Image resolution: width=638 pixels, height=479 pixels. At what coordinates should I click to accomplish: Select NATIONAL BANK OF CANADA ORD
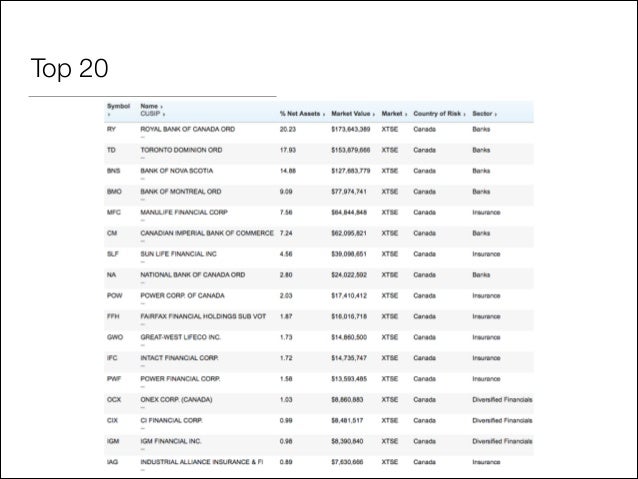192,275
